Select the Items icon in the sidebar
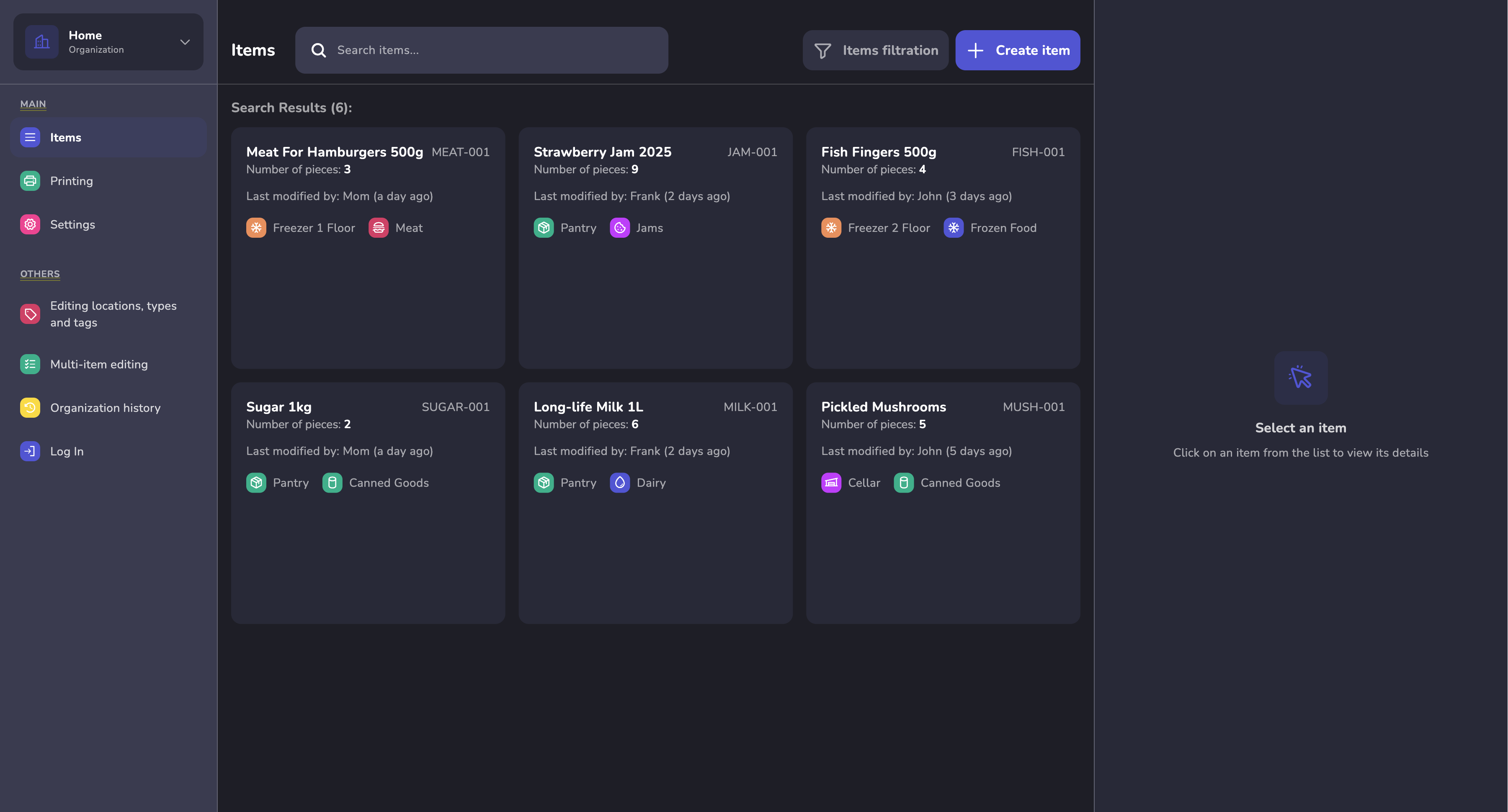Screen dimensions: 1508x812 [30, 137]
